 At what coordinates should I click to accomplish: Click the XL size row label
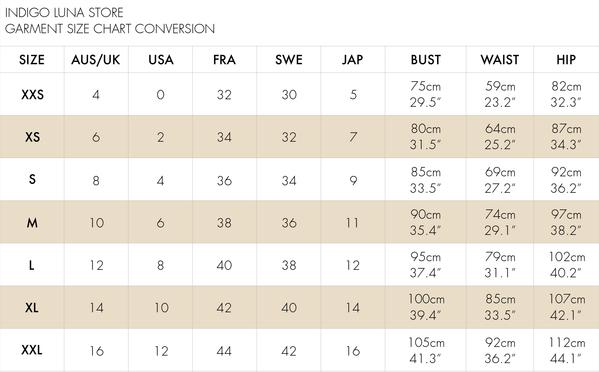32,307
